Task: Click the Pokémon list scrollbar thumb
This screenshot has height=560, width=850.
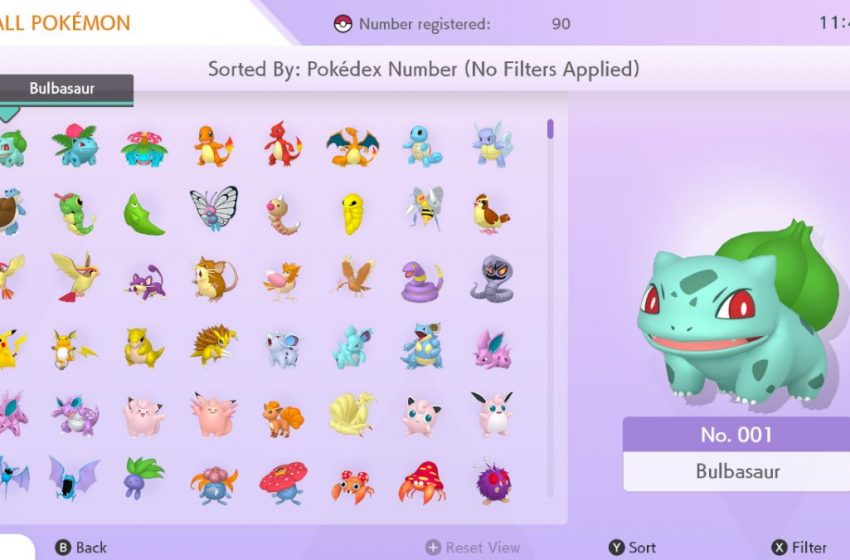Action: 550,129
